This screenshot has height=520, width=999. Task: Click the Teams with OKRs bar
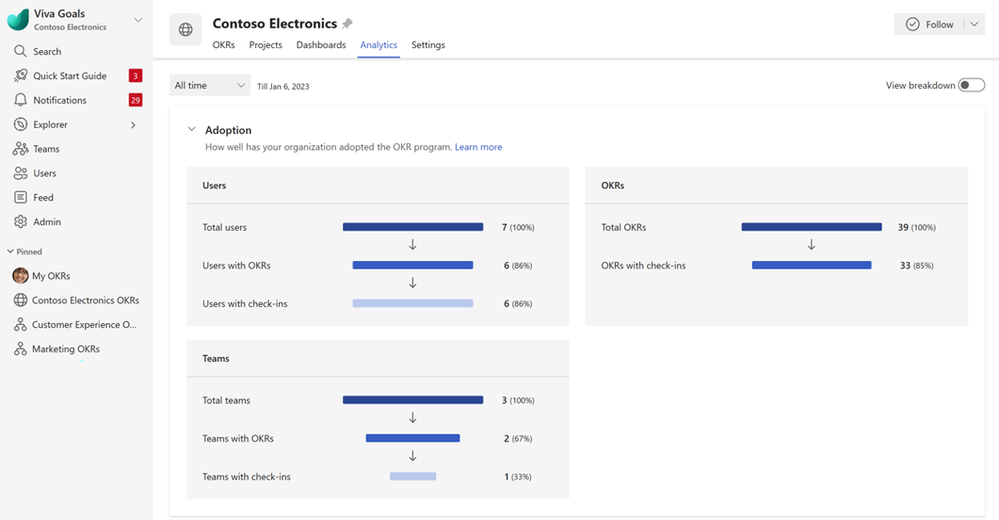click(413, 438)
